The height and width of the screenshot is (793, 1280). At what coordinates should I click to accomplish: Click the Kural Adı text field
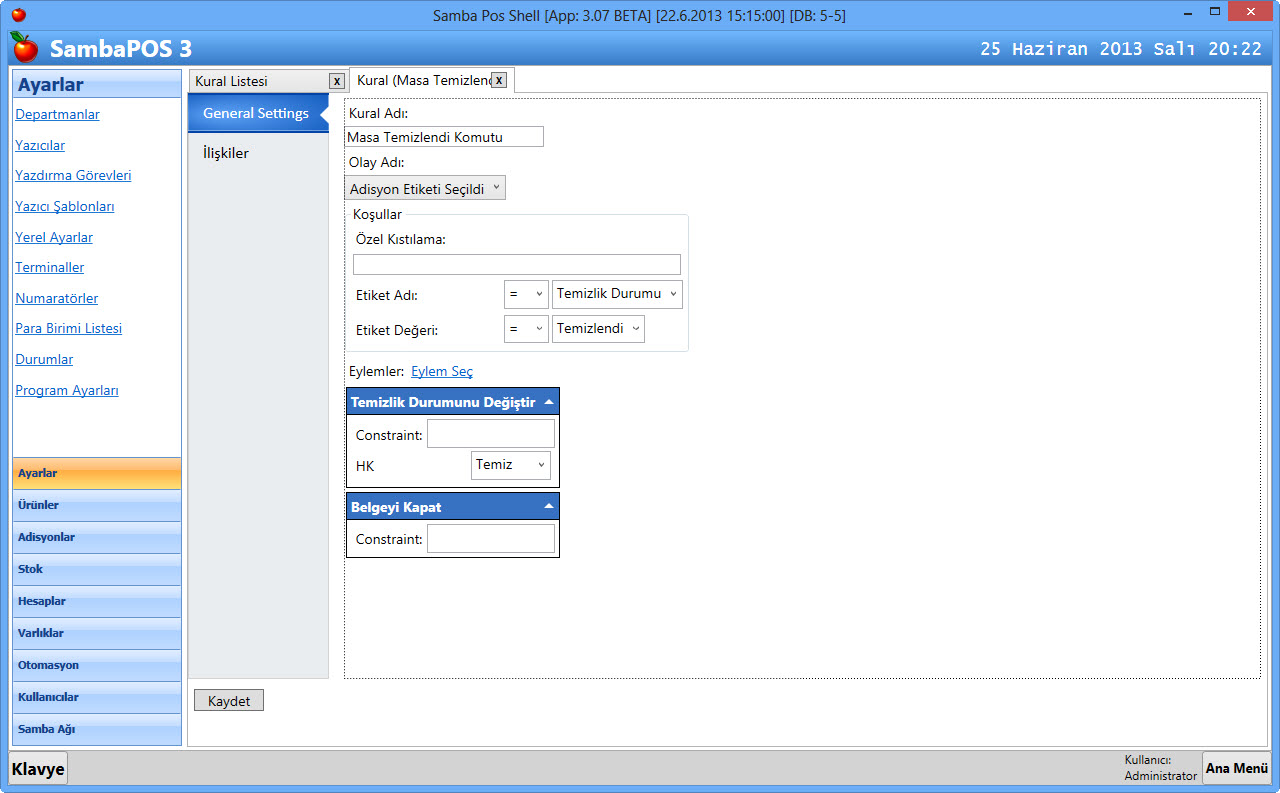coord(444,137)
